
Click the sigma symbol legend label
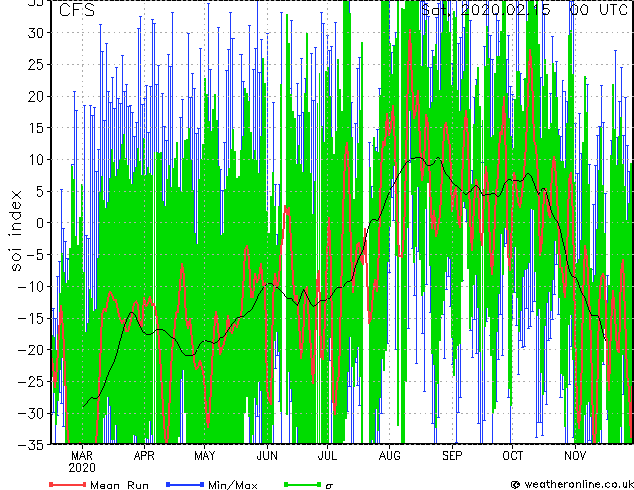click(x=329, y=486)
